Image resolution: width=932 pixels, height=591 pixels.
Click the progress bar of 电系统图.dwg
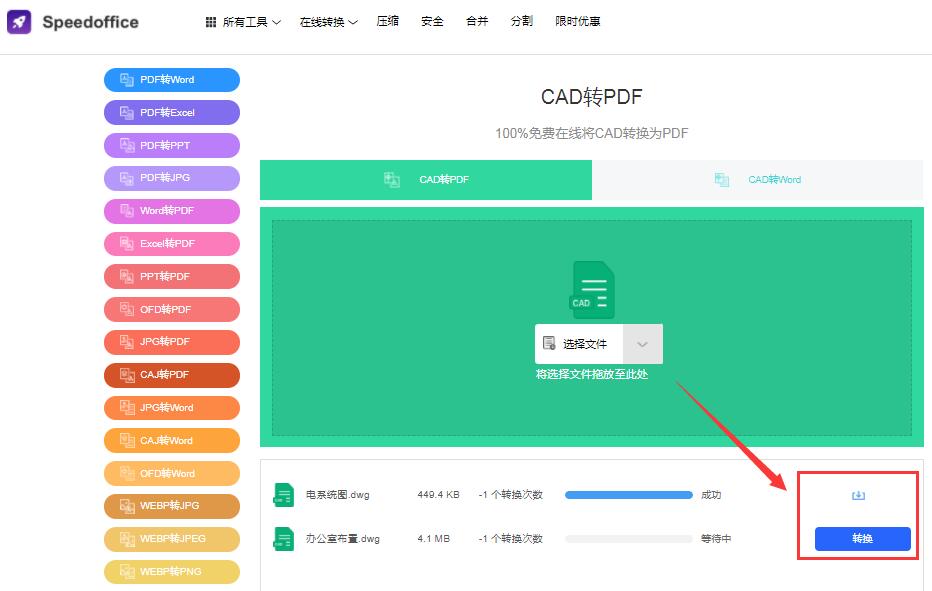point(628,495)
